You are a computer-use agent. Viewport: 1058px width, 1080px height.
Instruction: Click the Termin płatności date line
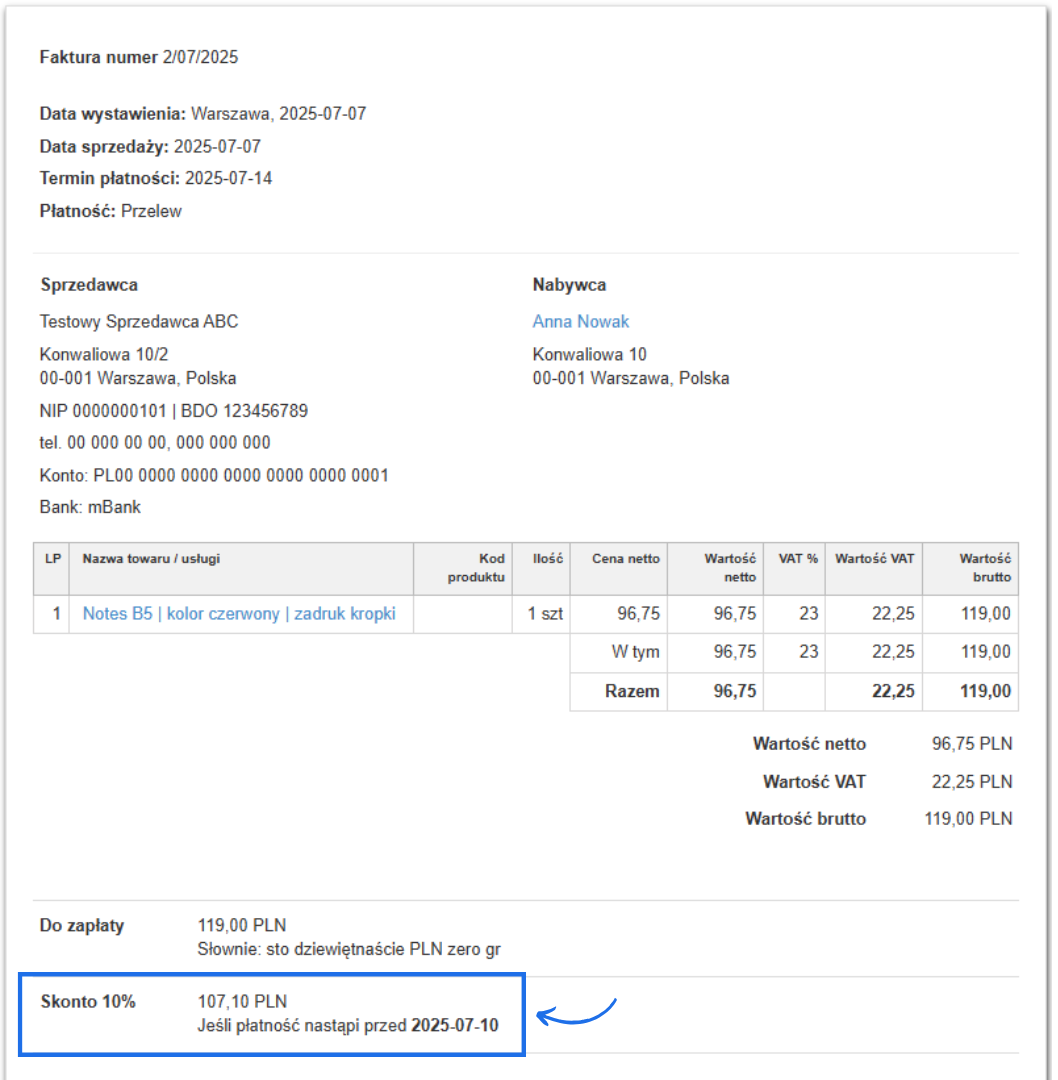[156, 179]
